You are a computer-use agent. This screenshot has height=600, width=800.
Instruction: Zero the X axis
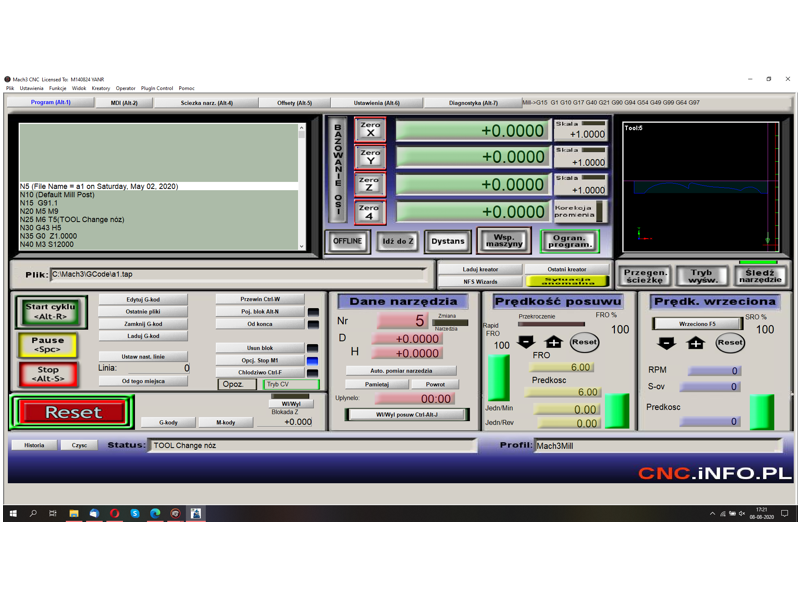click(x=371, y=130)
